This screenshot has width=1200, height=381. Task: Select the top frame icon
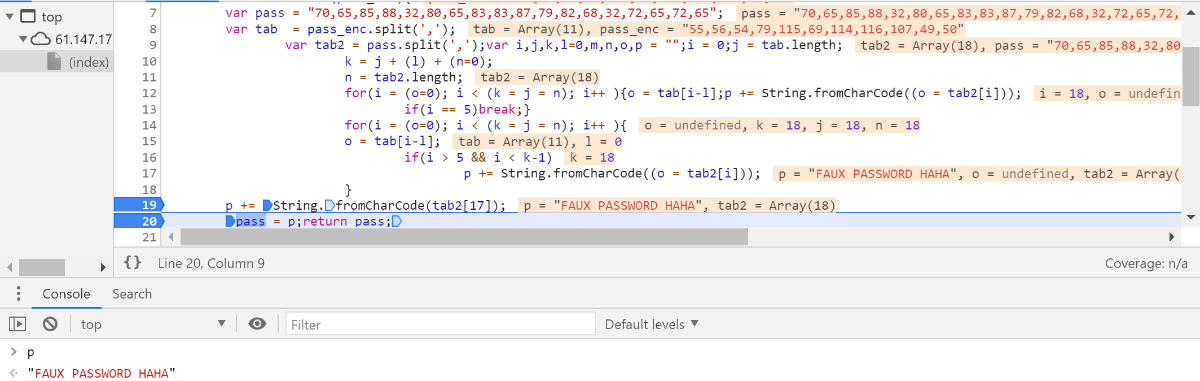[x=27, y=17]
